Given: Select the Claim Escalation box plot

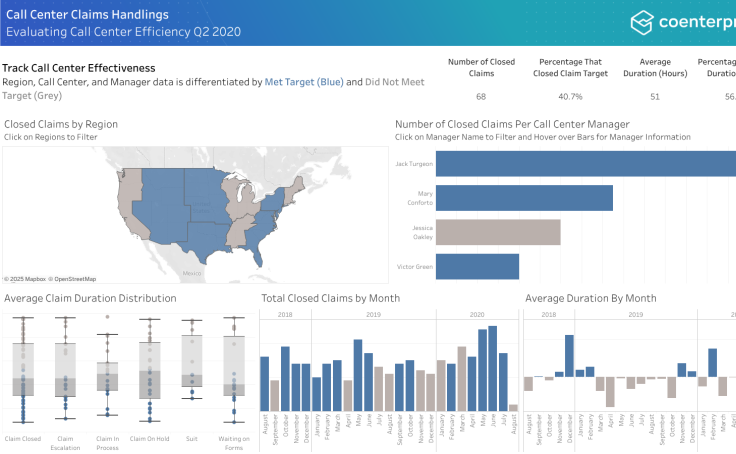Looking at the screenshot, I should click(x=65, y=370).
